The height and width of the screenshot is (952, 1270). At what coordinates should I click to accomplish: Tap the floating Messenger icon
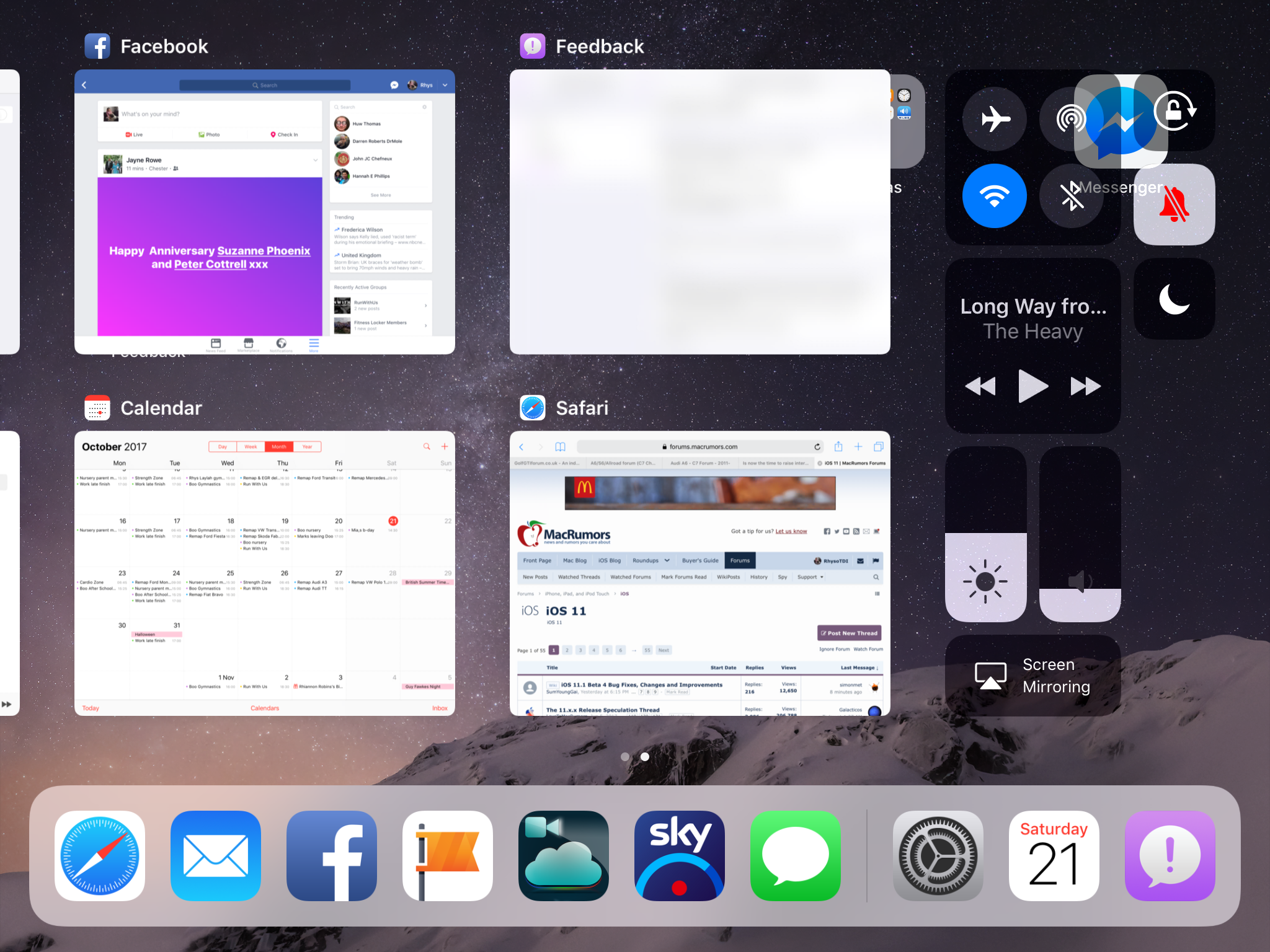pos(1121,121)
